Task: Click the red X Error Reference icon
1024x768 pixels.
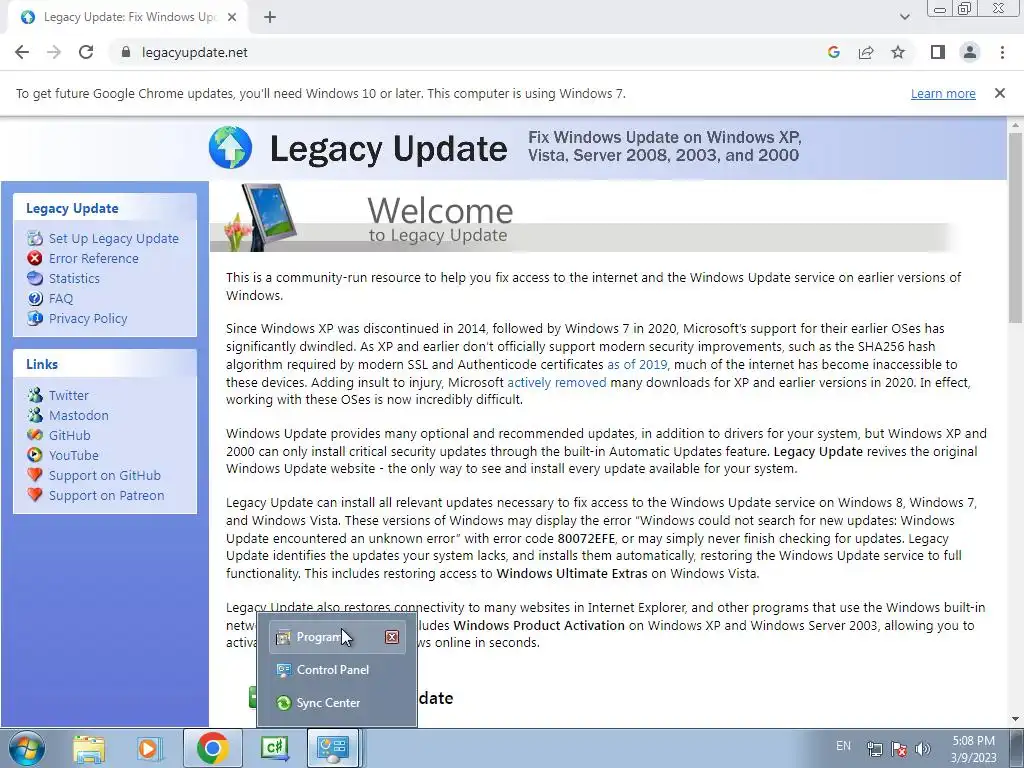Action: tap(35, 258)
